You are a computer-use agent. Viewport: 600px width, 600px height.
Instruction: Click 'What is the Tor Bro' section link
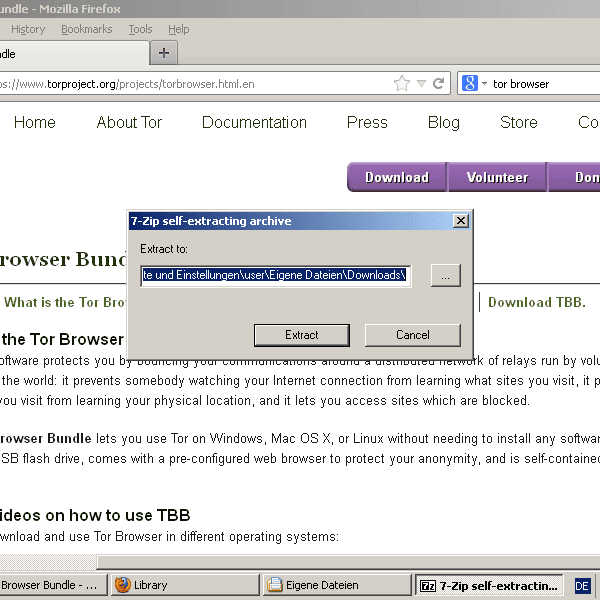point(65,302)
